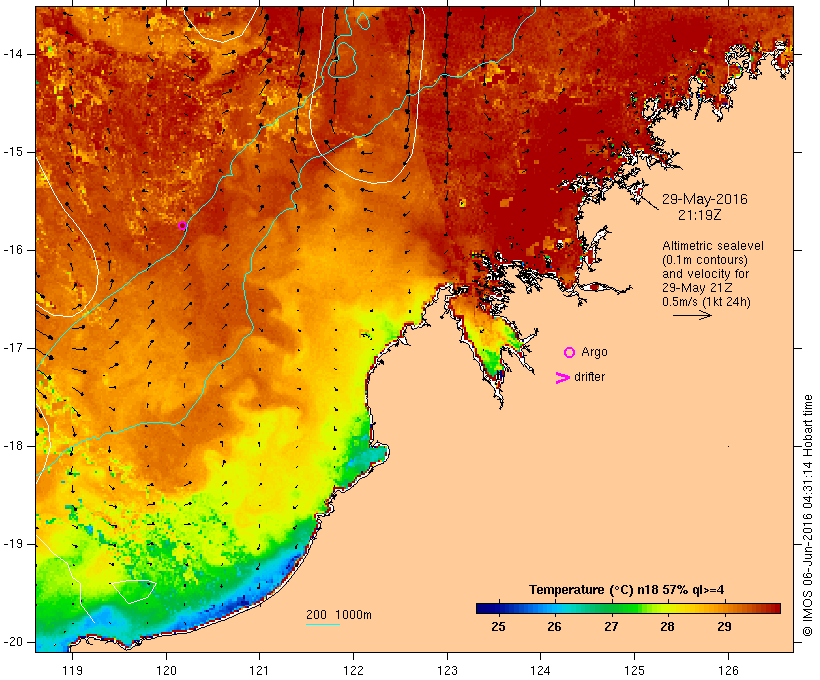Click the "200 1000m" depth contour label
The height and width of the screenshot is (680, 820).
(339, 615)
